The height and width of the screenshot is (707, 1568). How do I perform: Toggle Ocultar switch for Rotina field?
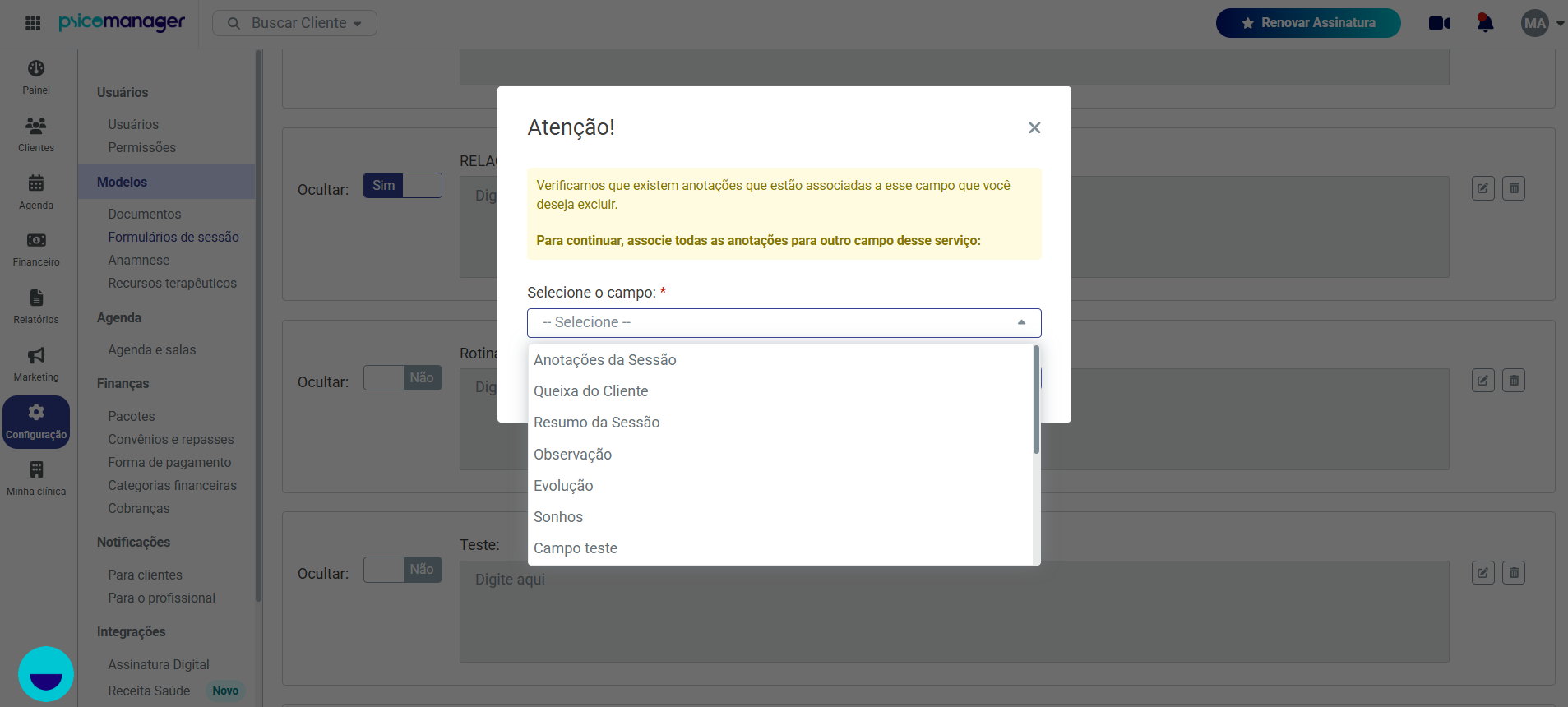tap(403, 378)
